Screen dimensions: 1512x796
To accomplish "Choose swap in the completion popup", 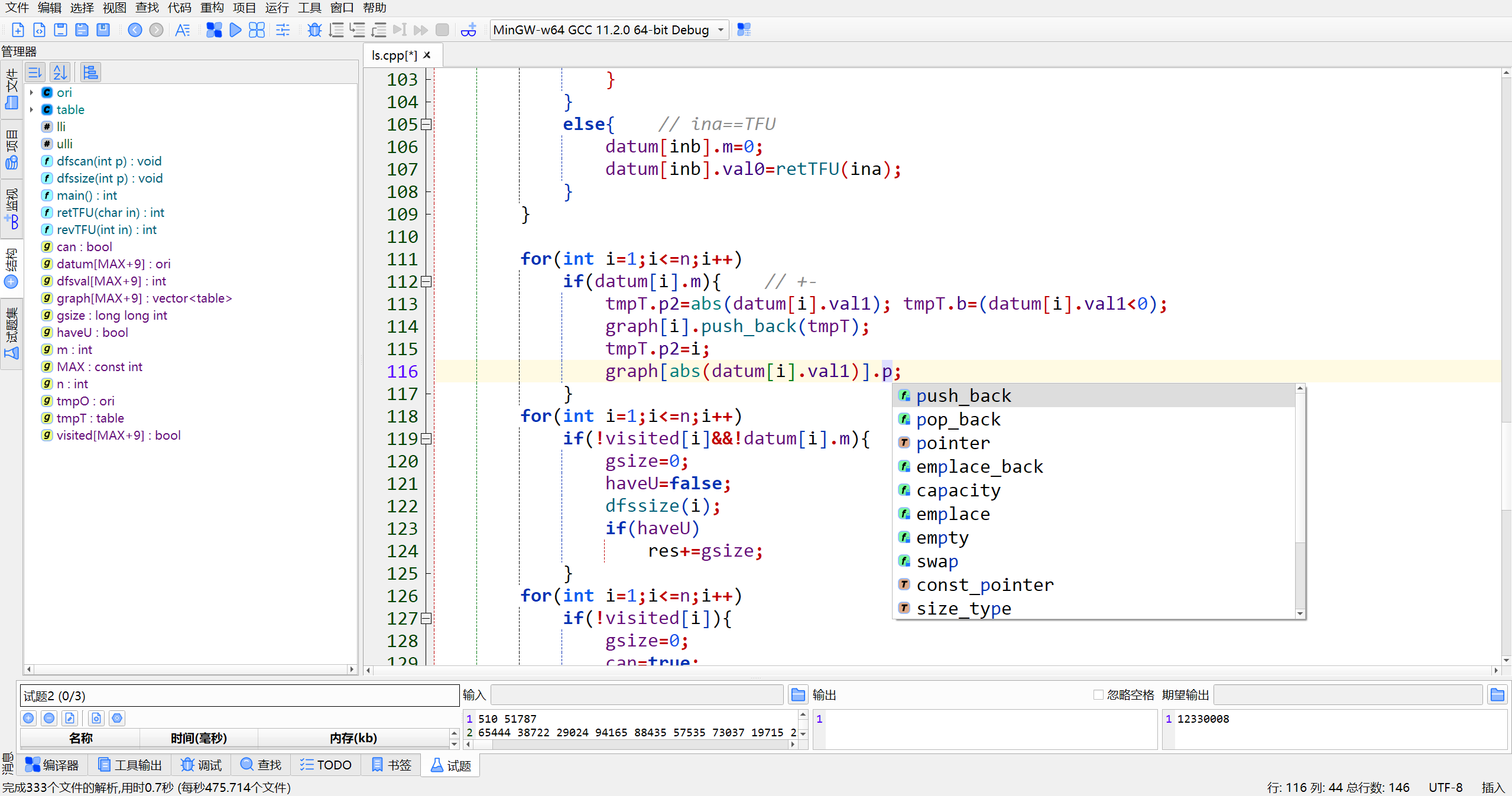I will pos(1094,561).
